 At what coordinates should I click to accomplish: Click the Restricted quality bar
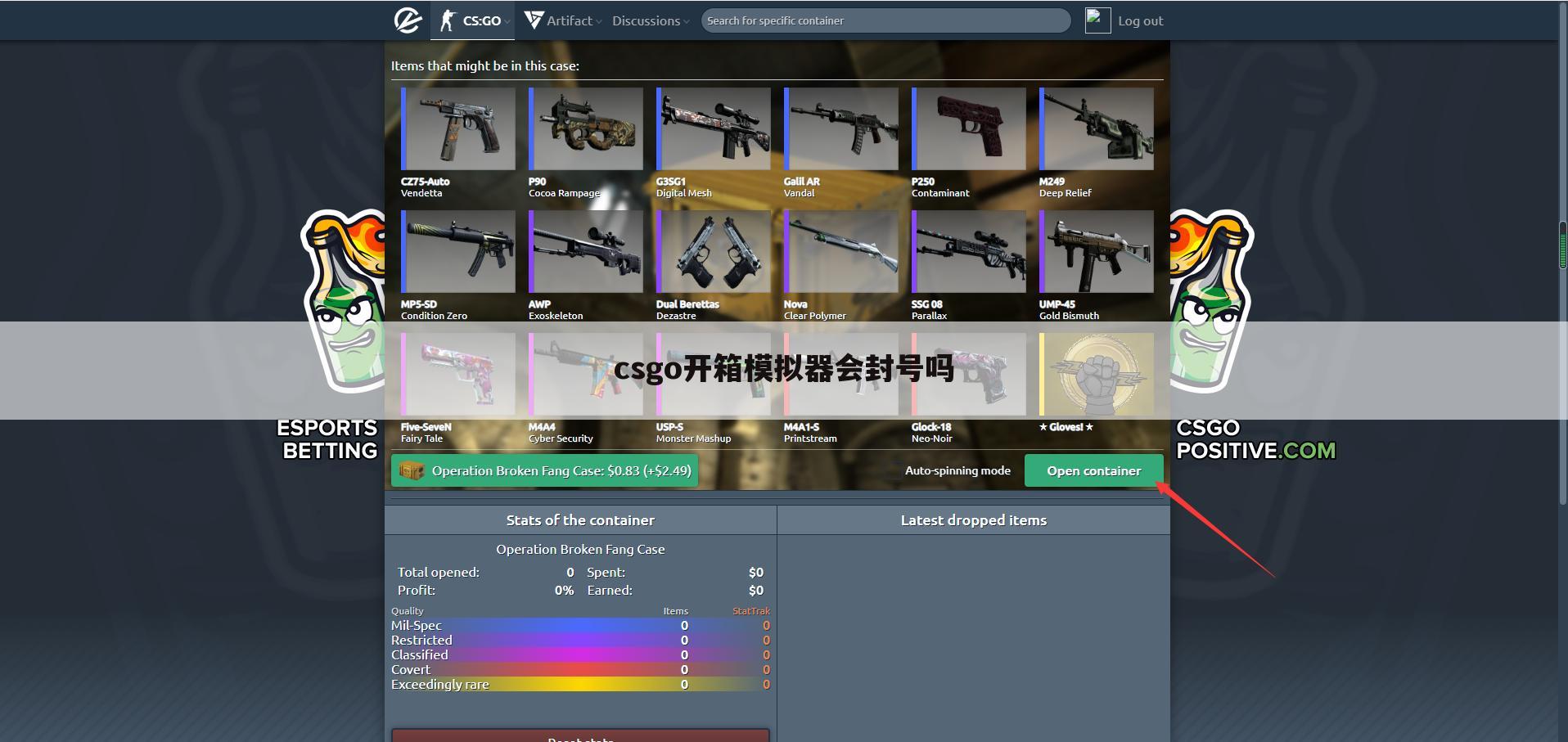pos(580,641)
